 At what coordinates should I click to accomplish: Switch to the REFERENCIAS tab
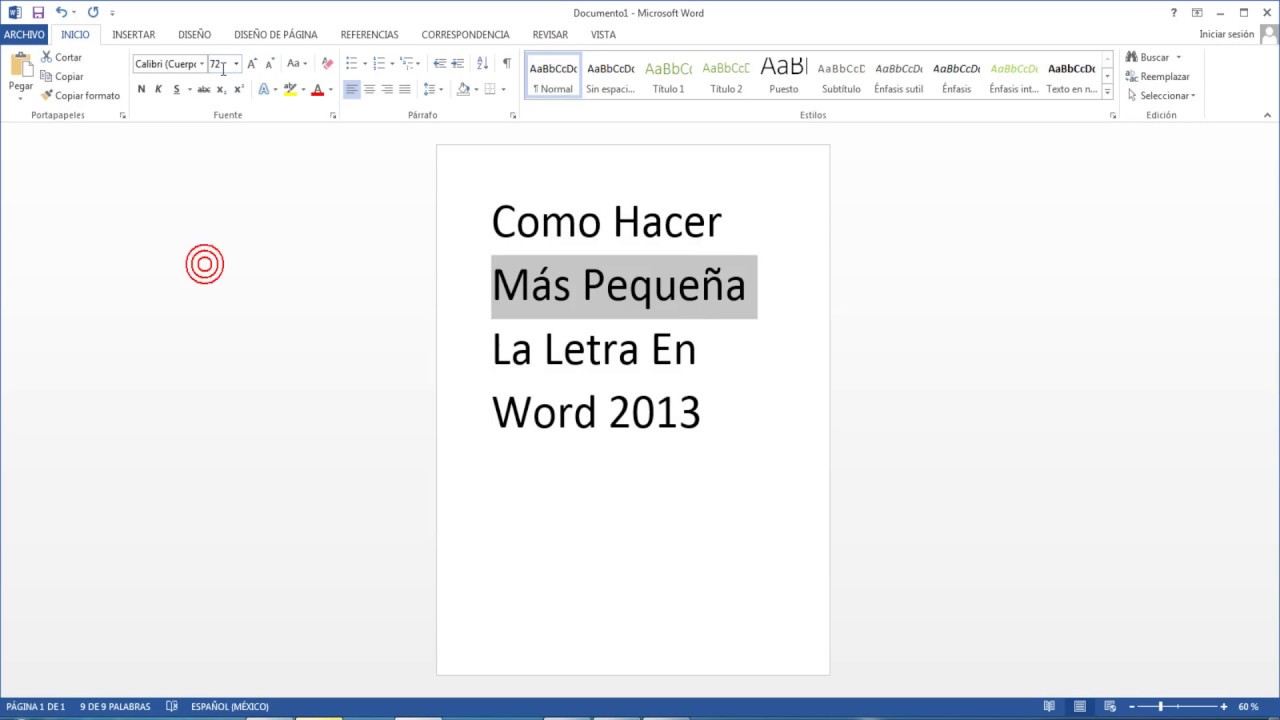369,35
